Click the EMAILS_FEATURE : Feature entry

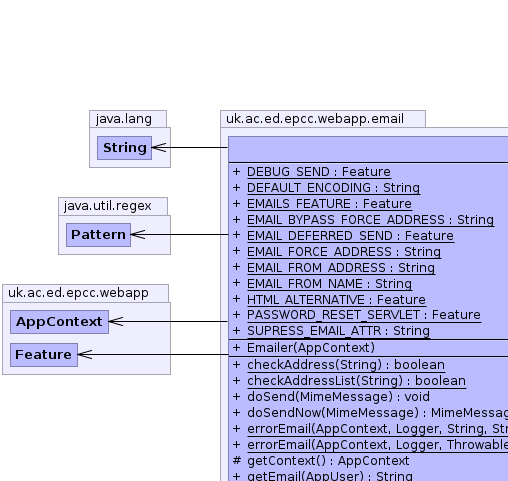pos(329,204)
